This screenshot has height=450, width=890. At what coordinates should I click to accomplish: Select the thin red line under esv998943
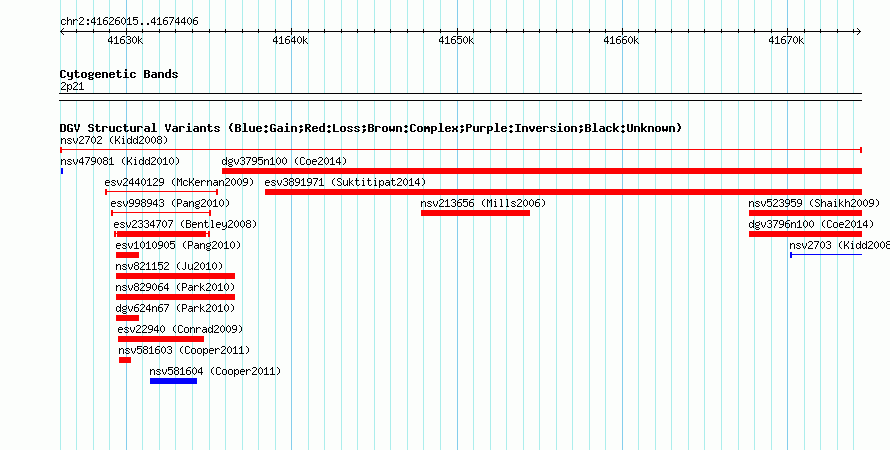tap(161, 213)
